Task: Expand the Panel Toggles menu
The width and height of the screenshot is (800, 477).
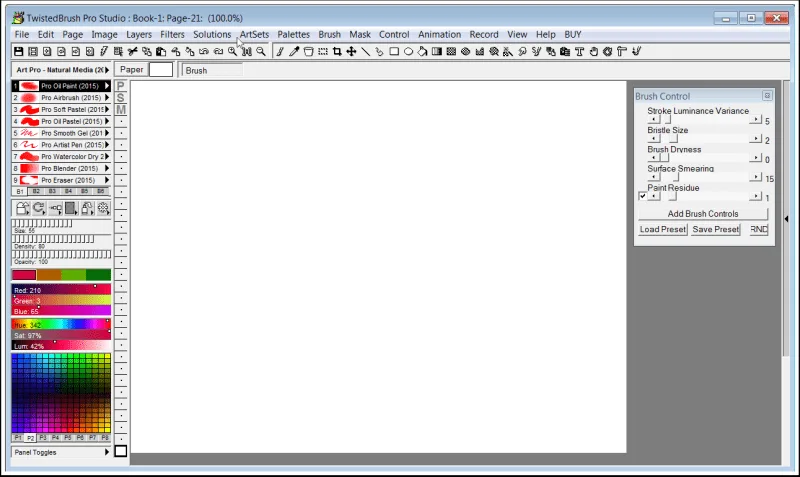Action: coord(61,452)
